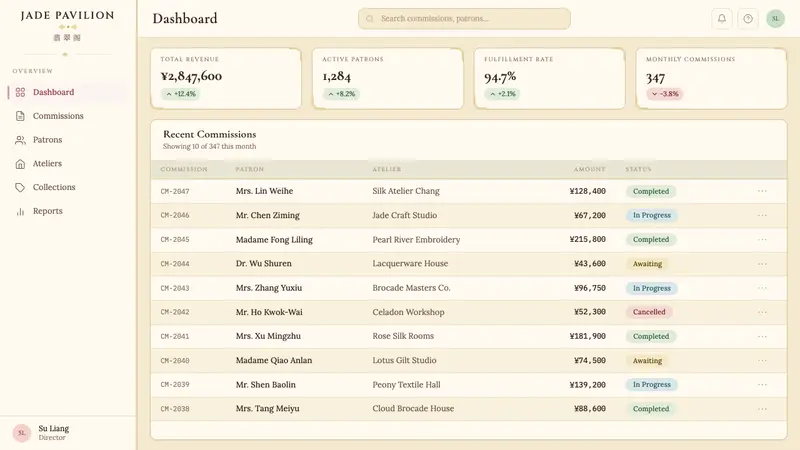Screen dimensions: 800x450
Task: Open the SL avatar in top bar
Action: (x=775, y=18)
